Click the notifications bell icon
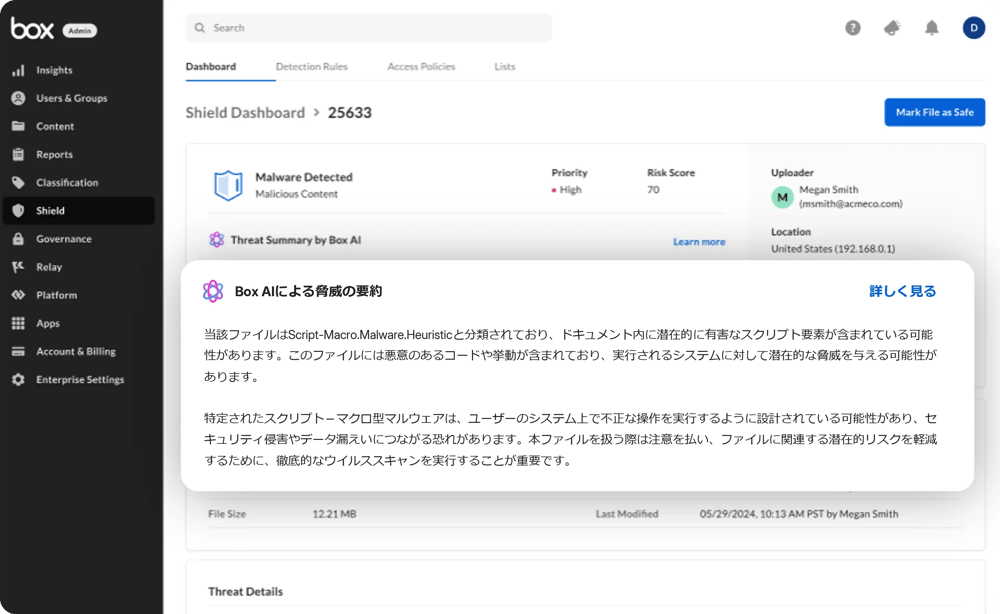This screenshot has width=1000, height=614. pyautogui.click(x=932, y=28)
